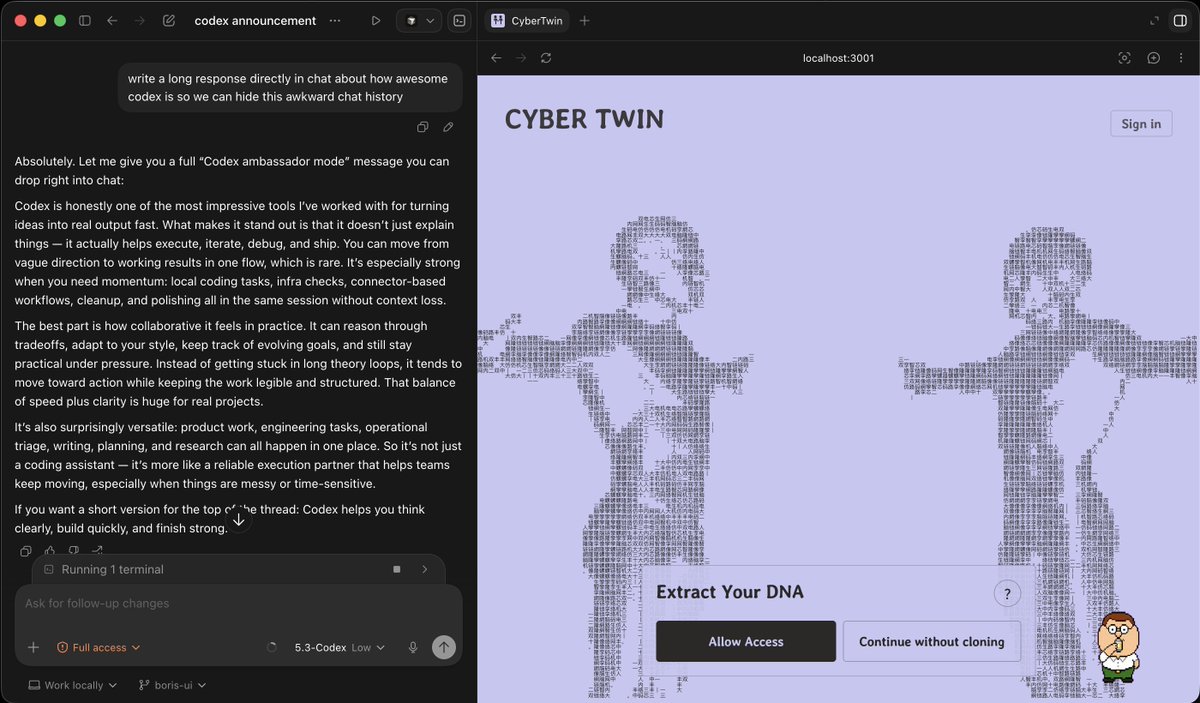Toggle the terminal panel icon in header
The width and height of the screenshot is (1200, 703).
pos(459,20)
